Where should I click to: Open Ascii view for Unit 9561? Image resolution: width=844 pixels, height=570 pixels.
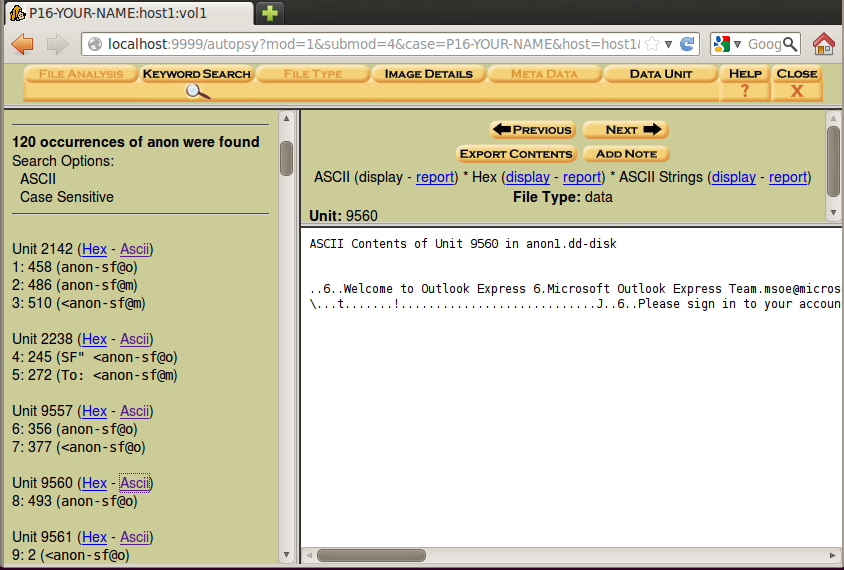135,537
